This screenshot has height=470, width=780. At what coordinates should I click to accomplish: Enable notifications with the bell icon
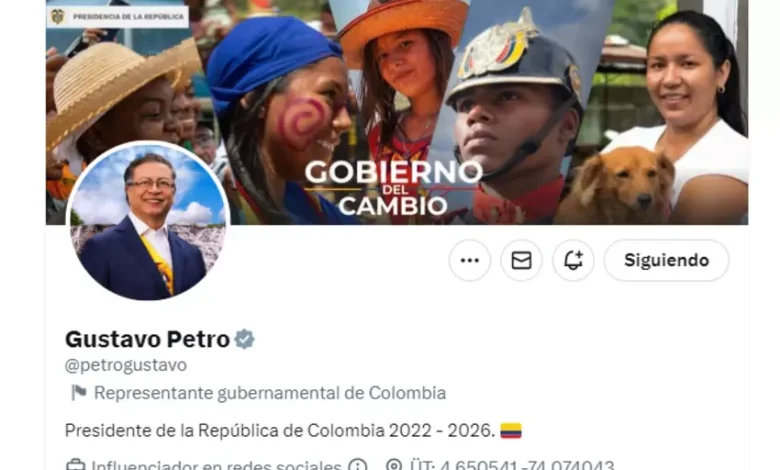573,260
